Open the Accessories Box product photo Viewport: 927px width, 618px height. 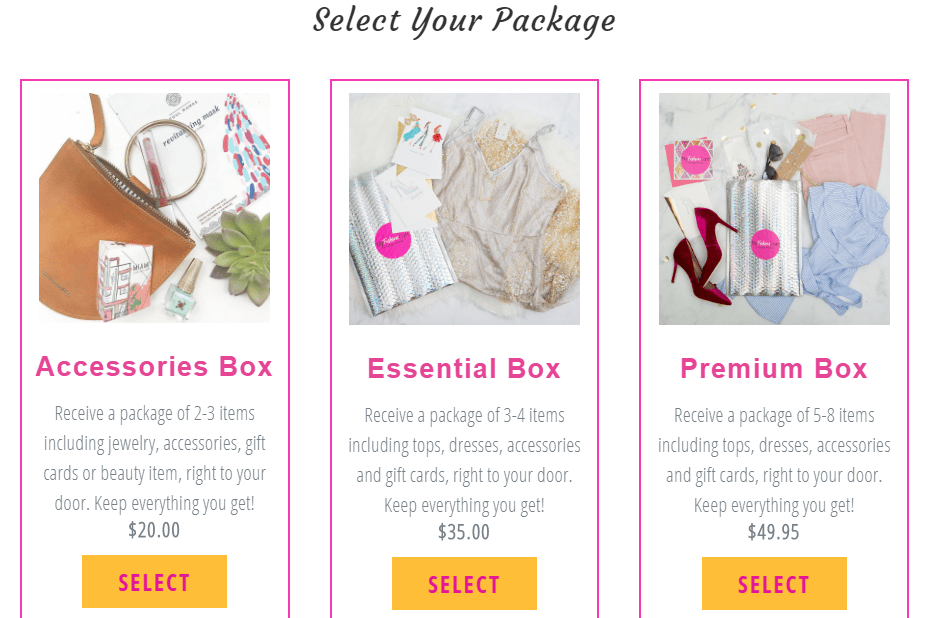[x=154, y=208]
